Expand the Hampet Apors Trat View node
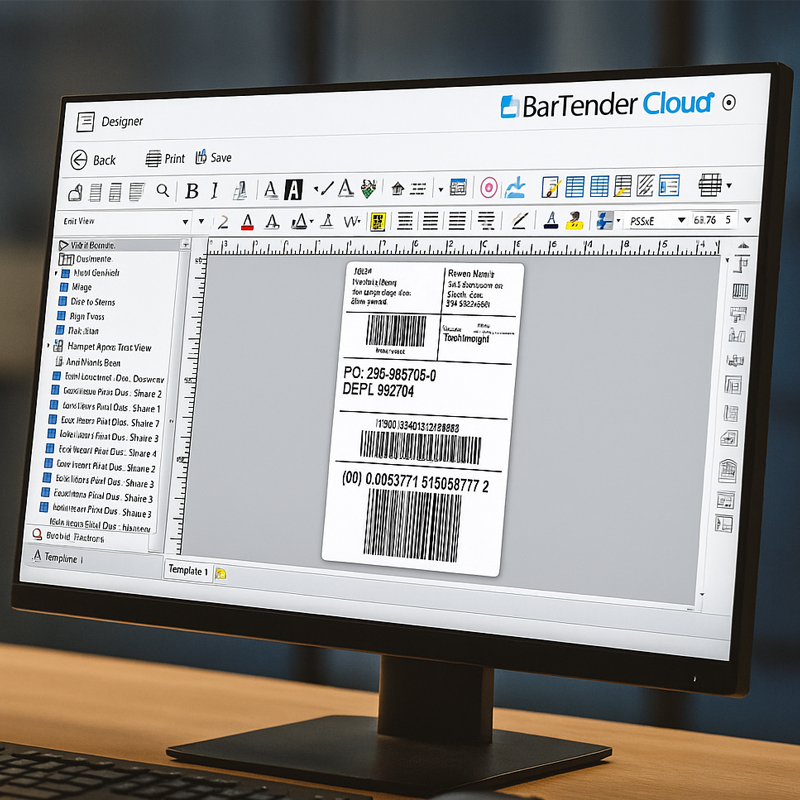This screenshot has width=800, height=800. tap(49, 346)
